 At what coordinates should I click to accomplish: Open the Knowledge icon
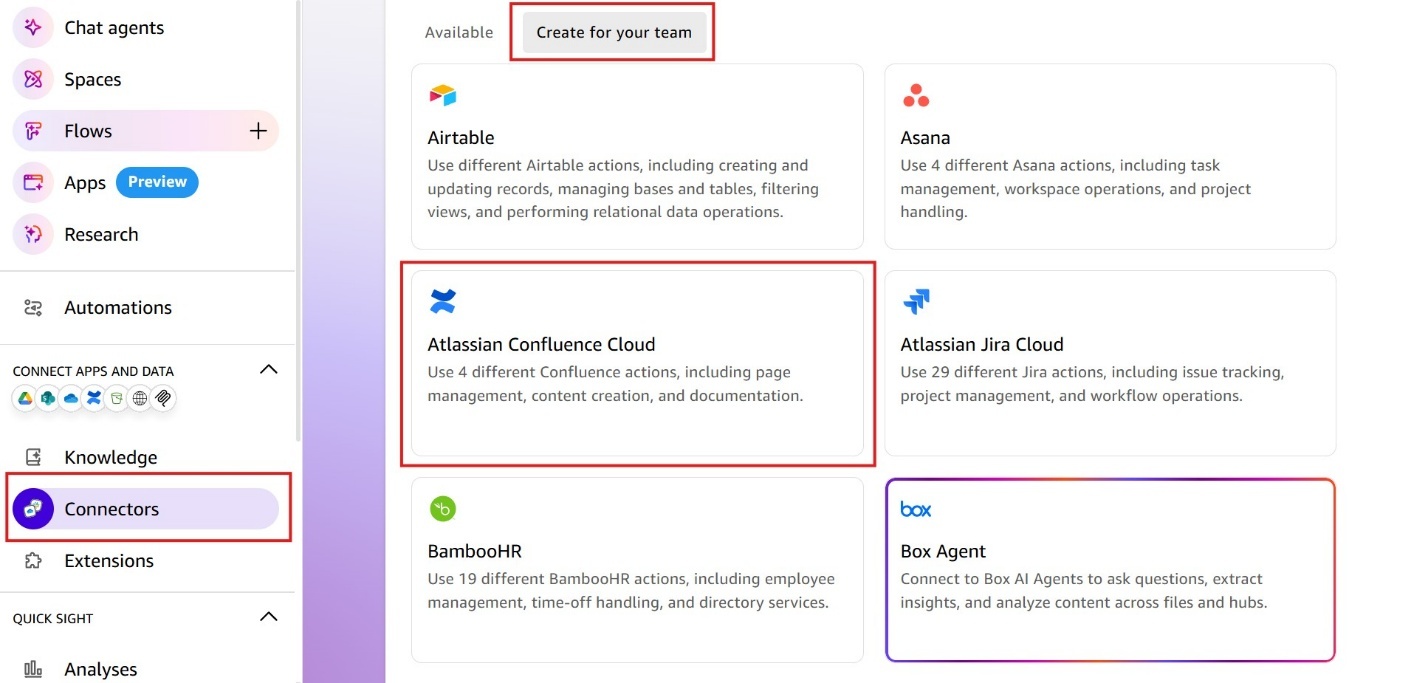[33, 457]
